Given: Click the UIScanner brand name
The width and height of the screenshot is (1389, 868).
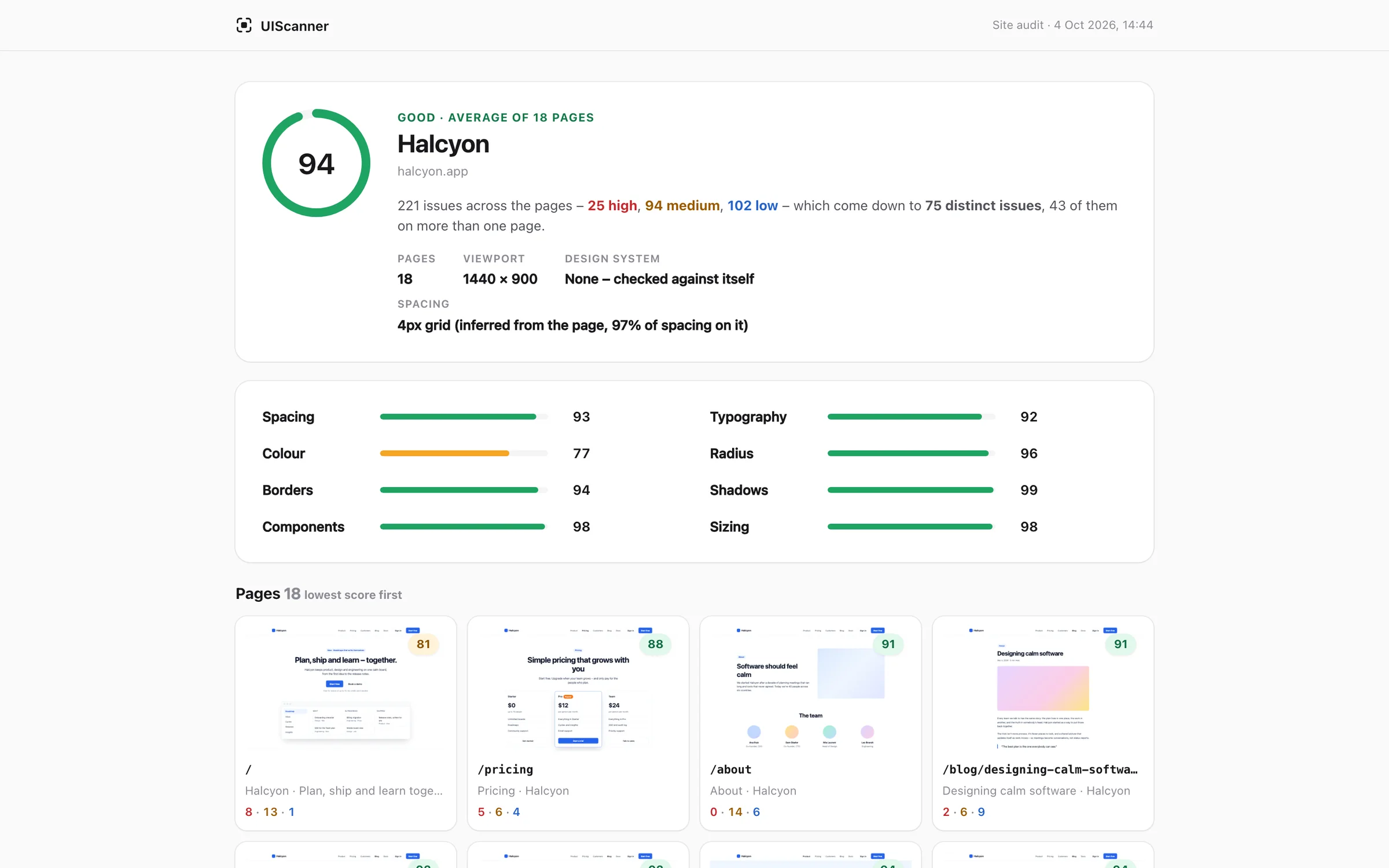Looking at the screenshot, I should click(x=295, y=26).
